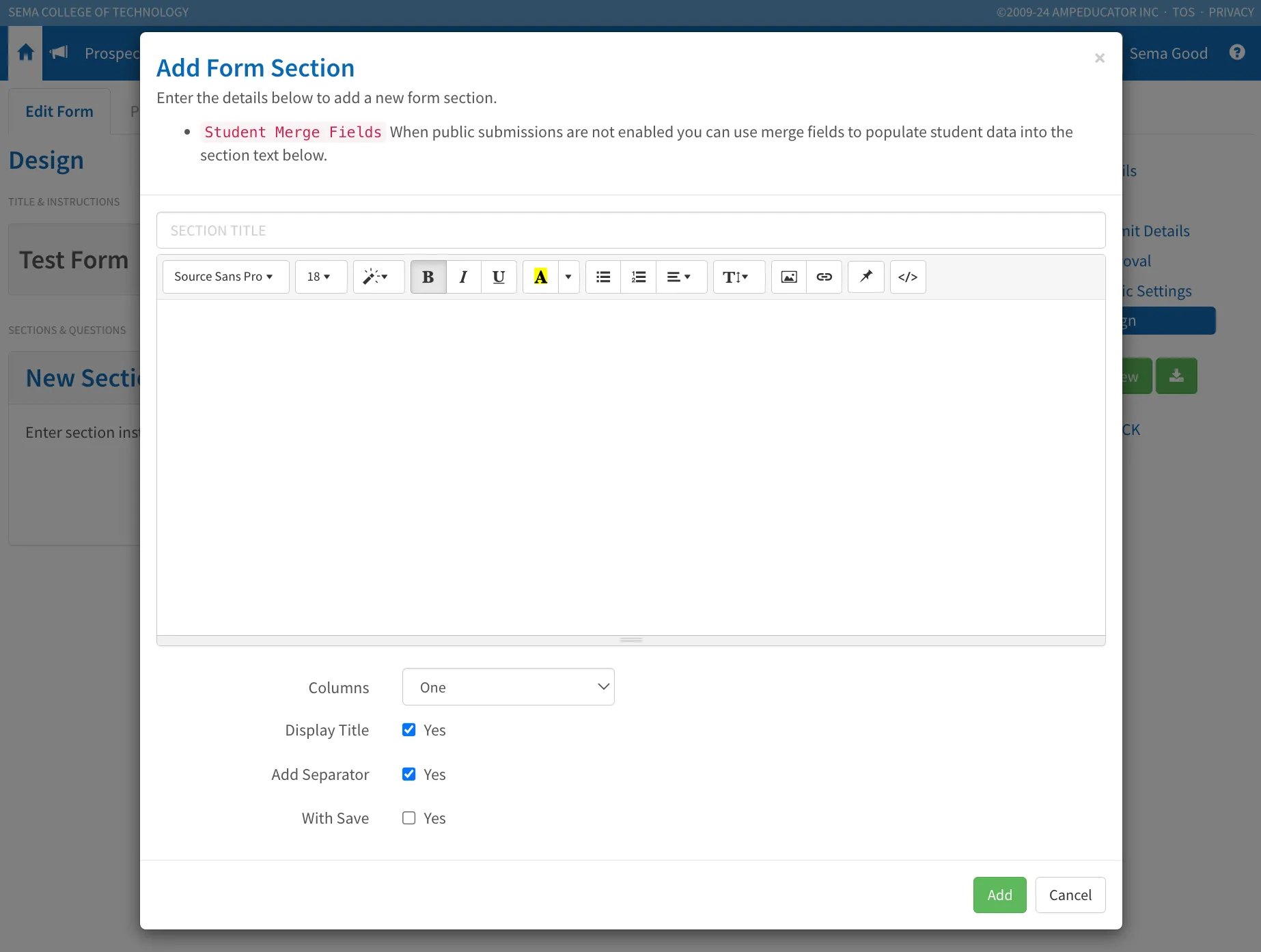Click the Section Title input field
This screenshot has width=1261, height=952.
tap(631, 230)
